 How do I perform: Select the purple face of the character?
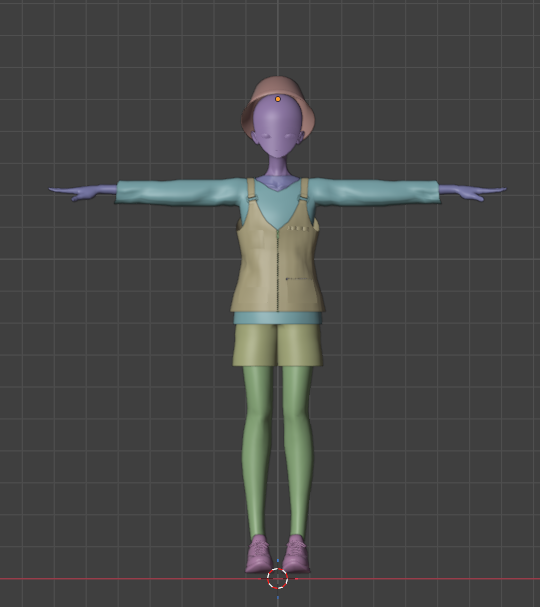click(276, 128)
